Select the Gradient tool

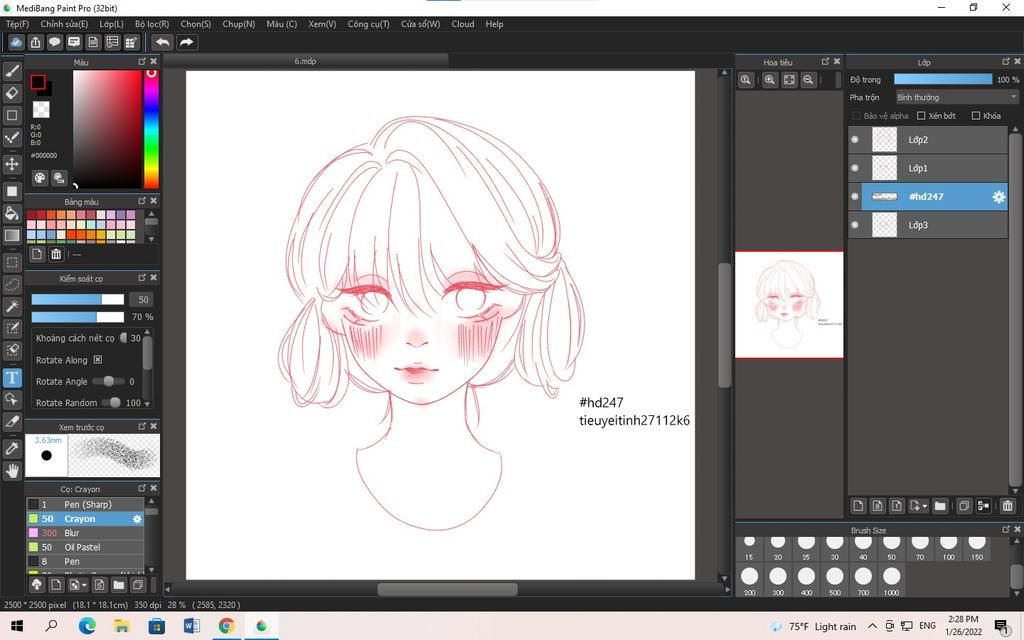12,235
